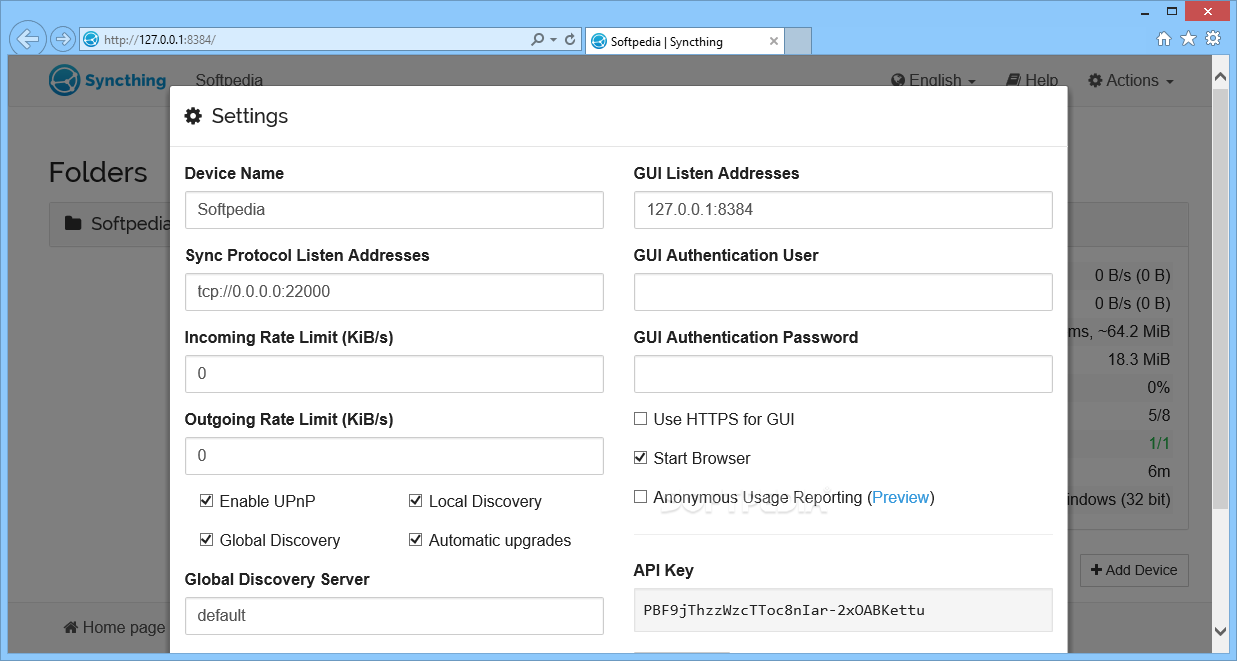Click the GUI Authentication User field
Screen dimensions: 1237x661
coord(843,292)
